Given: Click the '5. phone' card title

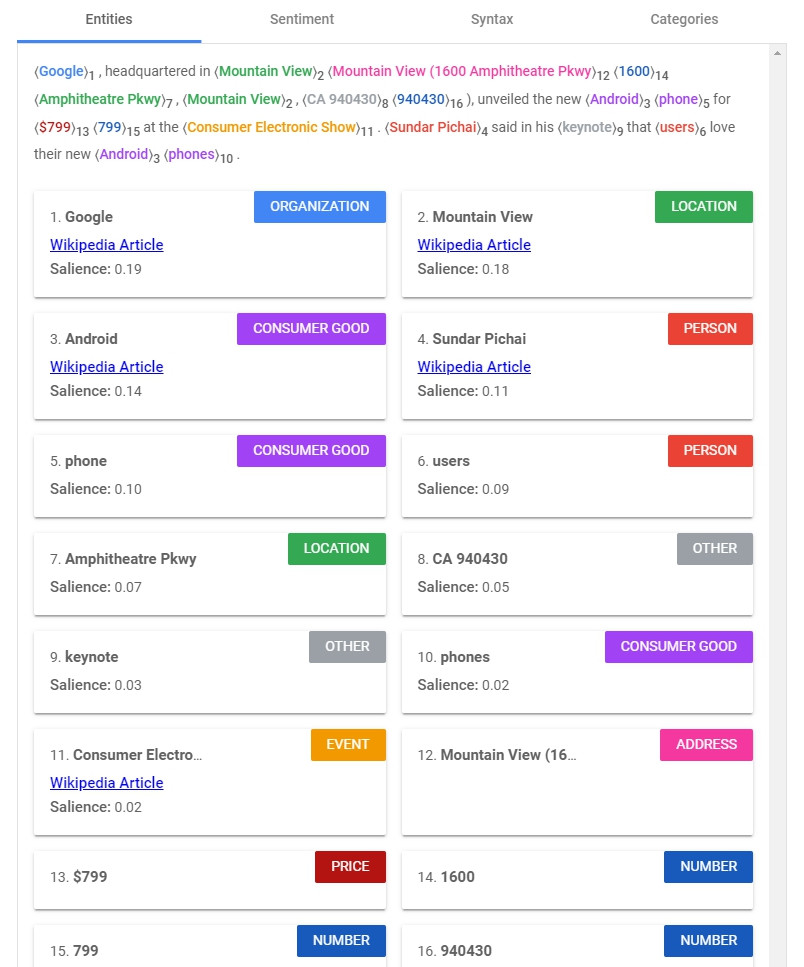Looking at the screenshot, I should tap(78, 461).
